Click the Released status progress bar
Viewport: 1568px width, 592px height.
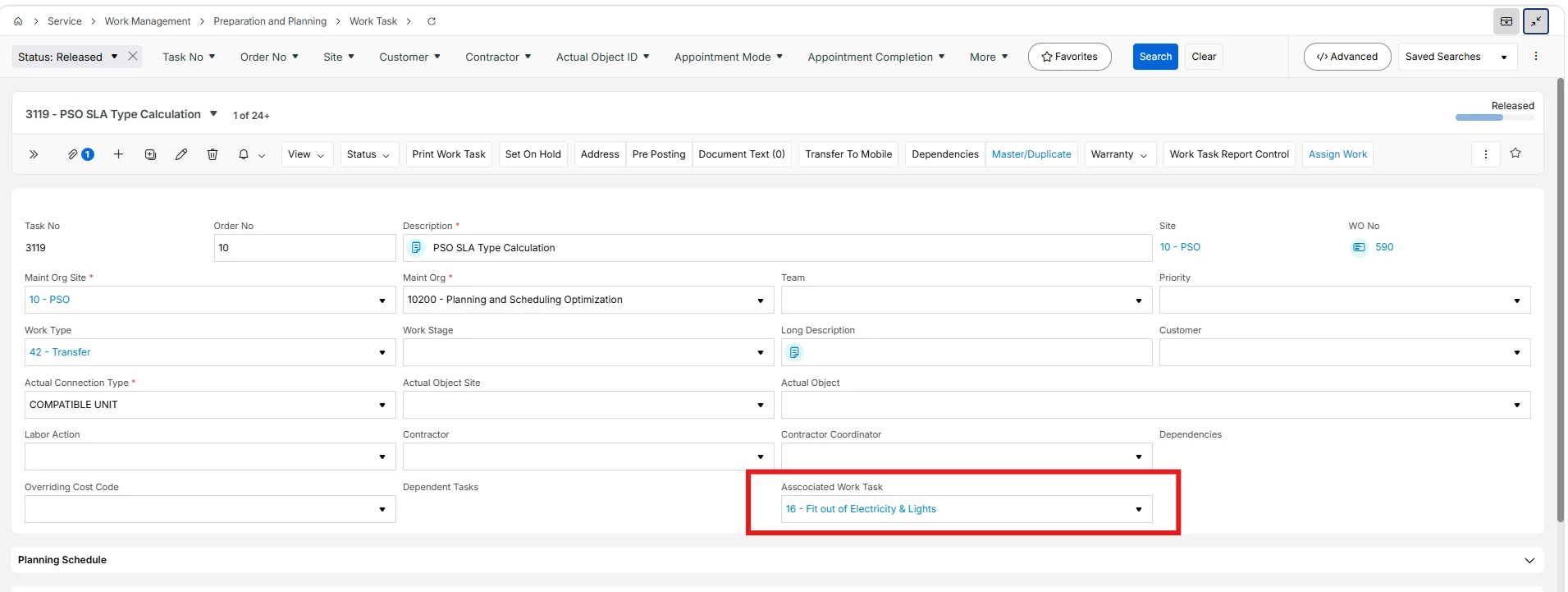[x=1494, y=117]
